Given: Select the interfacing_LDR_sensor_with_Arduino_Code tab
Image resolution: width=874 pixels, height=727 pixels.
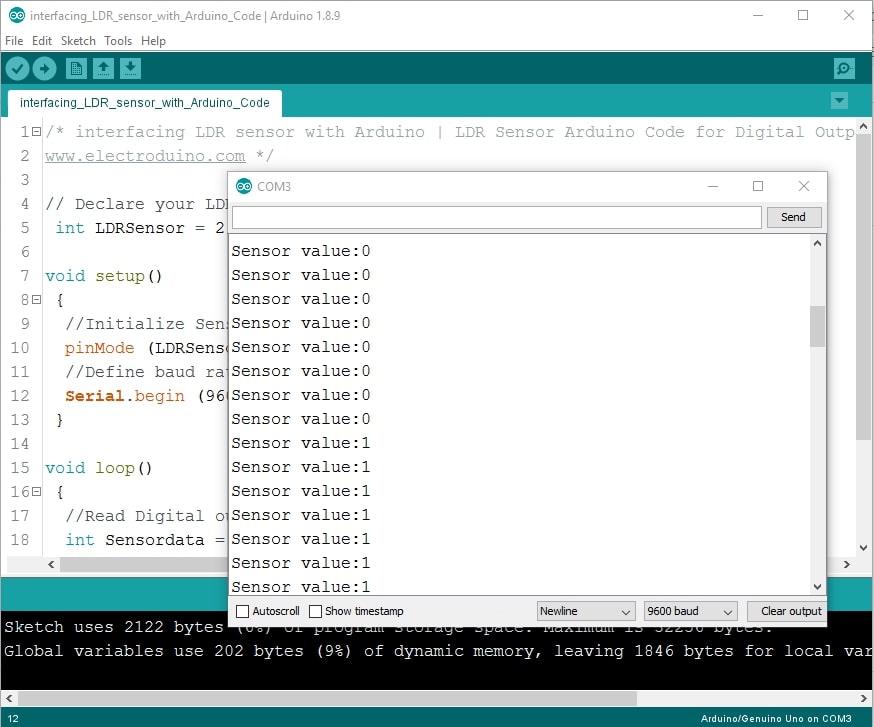Looking at the screenshot, I should (x=145, y=103).
